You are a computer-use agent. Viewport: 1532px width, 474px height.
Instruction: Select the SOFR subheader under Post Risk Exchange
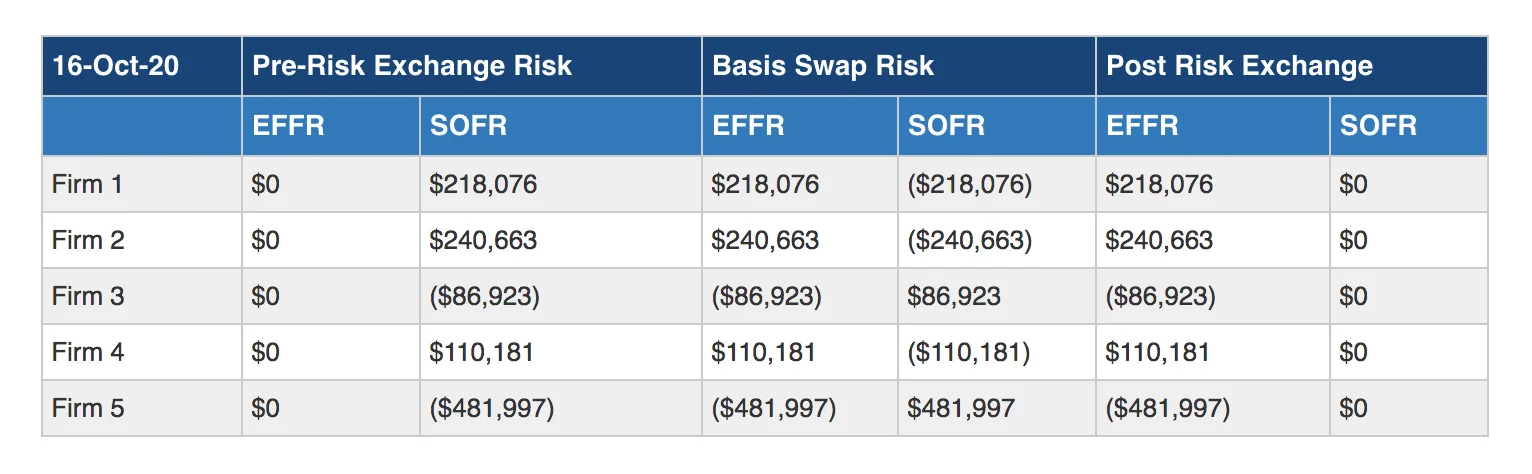(1378, 126)
